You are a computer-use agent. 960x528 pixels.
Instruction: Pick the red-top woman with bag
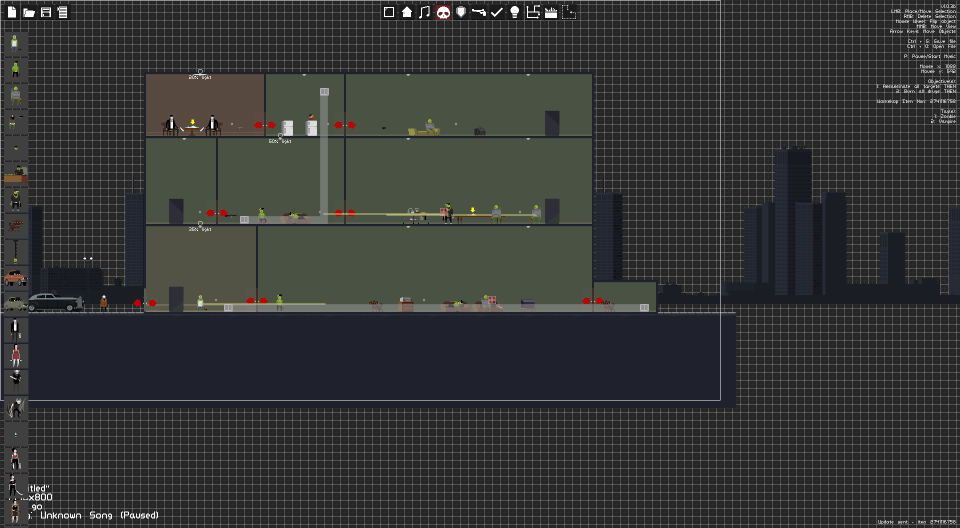click(15, 459)
